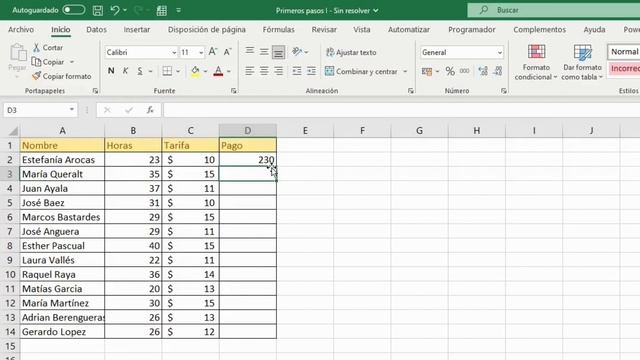Switch to the Datos tab
The height and width of the screenshot is (360, 640).
[x=96, y=29]
